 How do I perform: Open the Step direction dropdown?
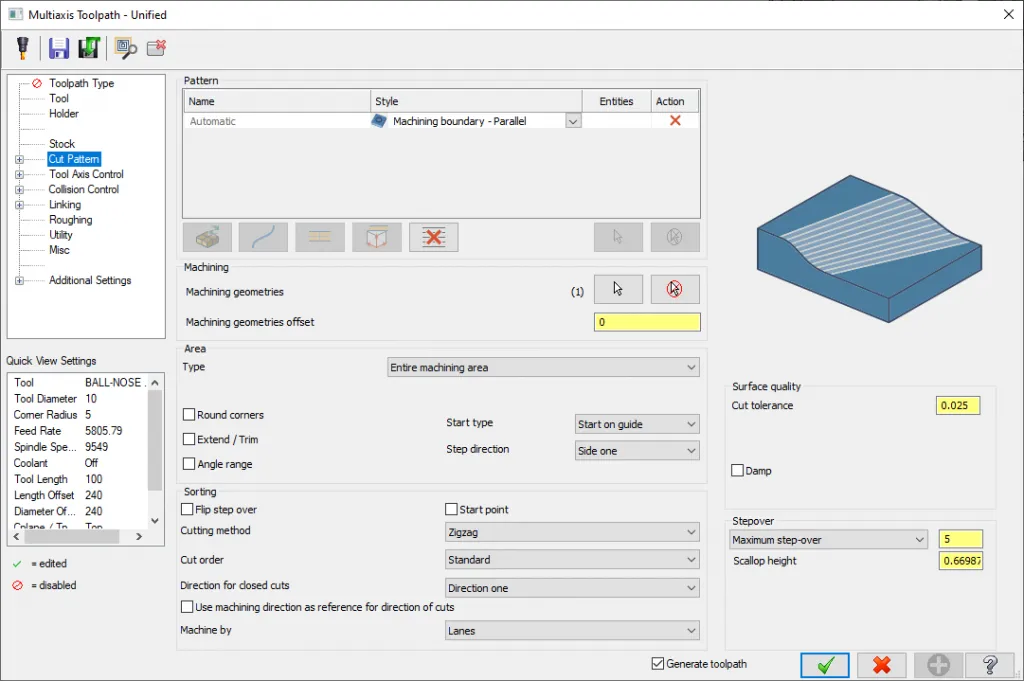[x=637, y=451]
